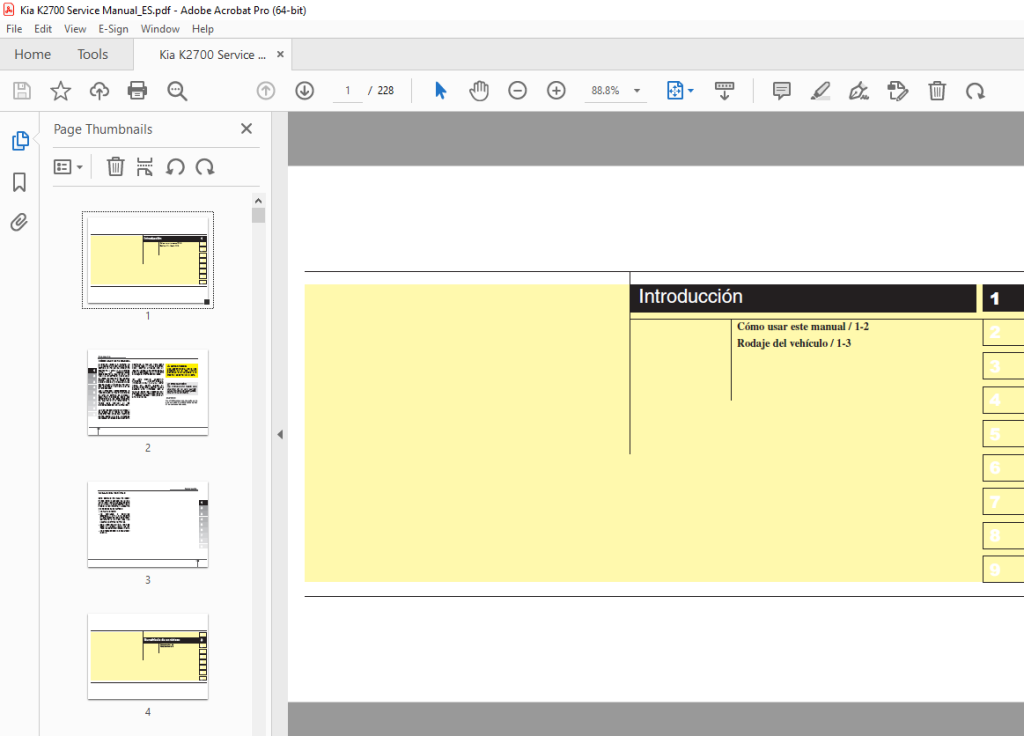Close the Kia K2700 Service tab
The width and height of the screenshot is (1024, 736).
tap(280, 54)
